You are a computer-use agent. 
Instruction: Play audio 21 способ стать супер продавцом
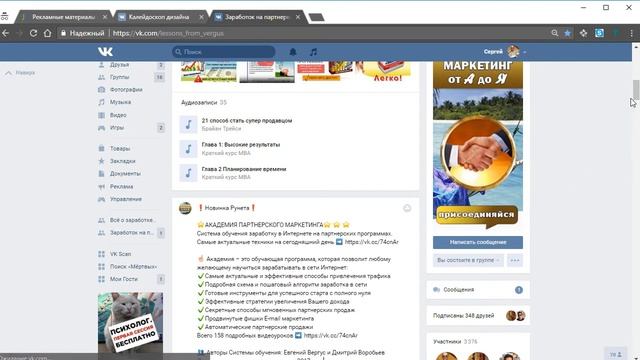point(188,124)
